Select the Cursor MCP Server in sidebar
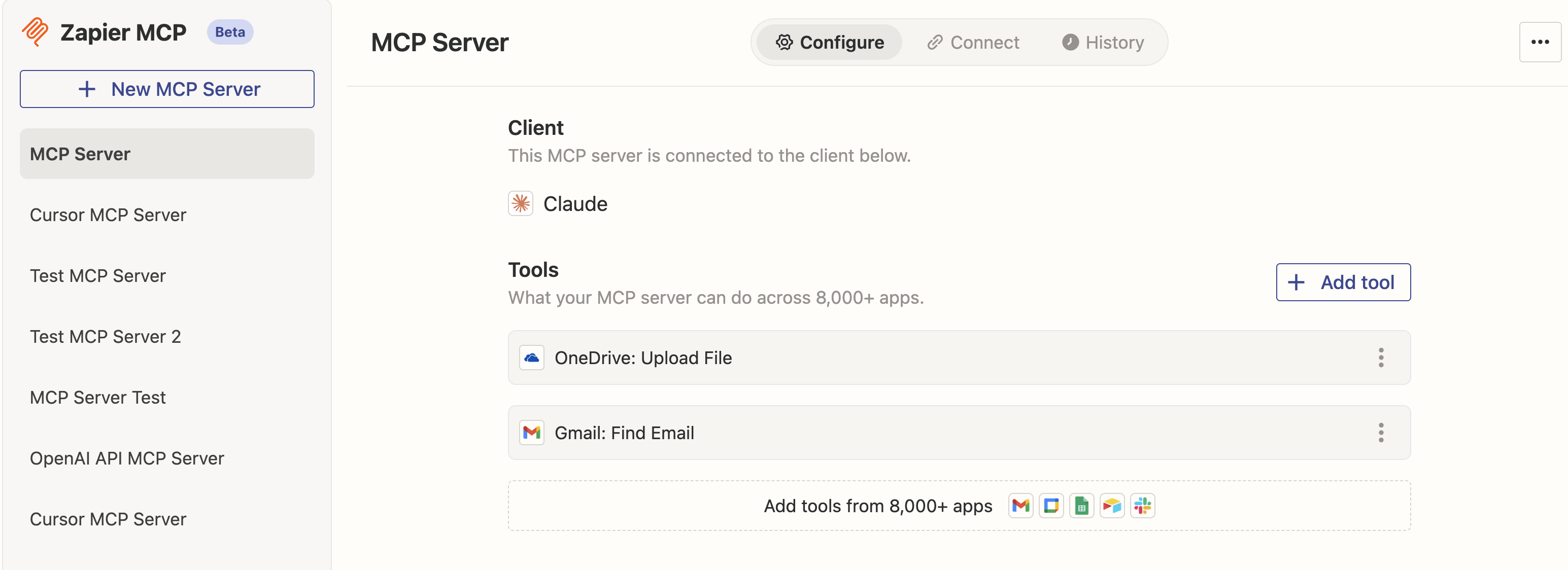Screen dimensions: 1568x570 (108, 214)
